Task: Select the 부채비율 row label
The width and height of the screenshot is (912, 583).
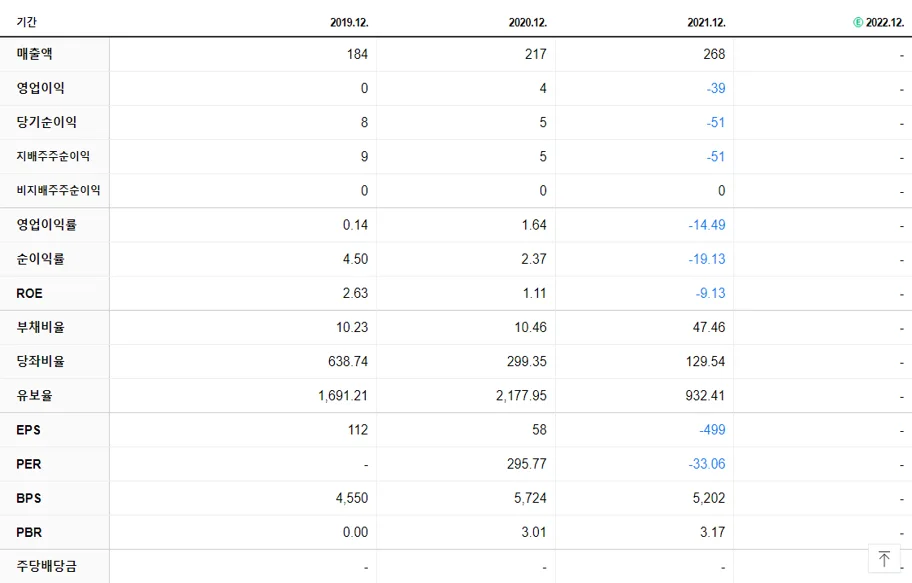Action: (x=40, y=327)
